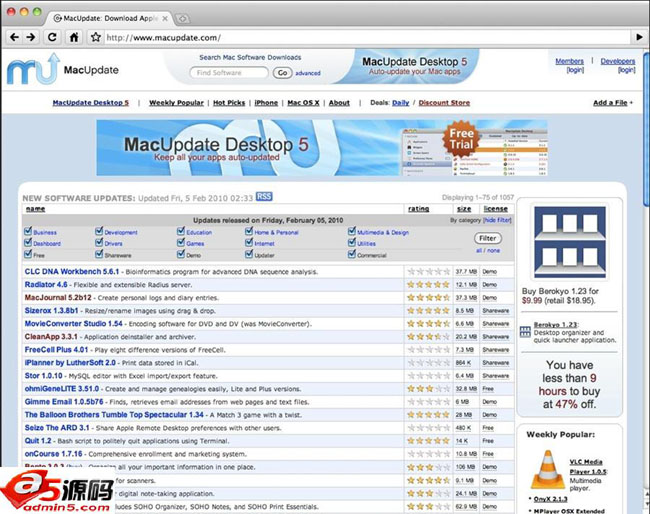The height and width of the screenshot is (514, 650).
Task: Open the Discount Store link
Action: click(x=444, y=103)
